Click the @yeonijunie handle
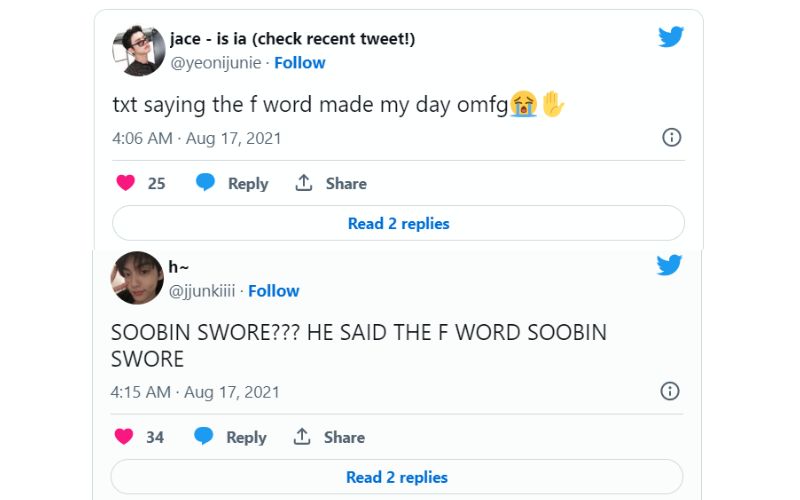 click(x=216, y=62)
